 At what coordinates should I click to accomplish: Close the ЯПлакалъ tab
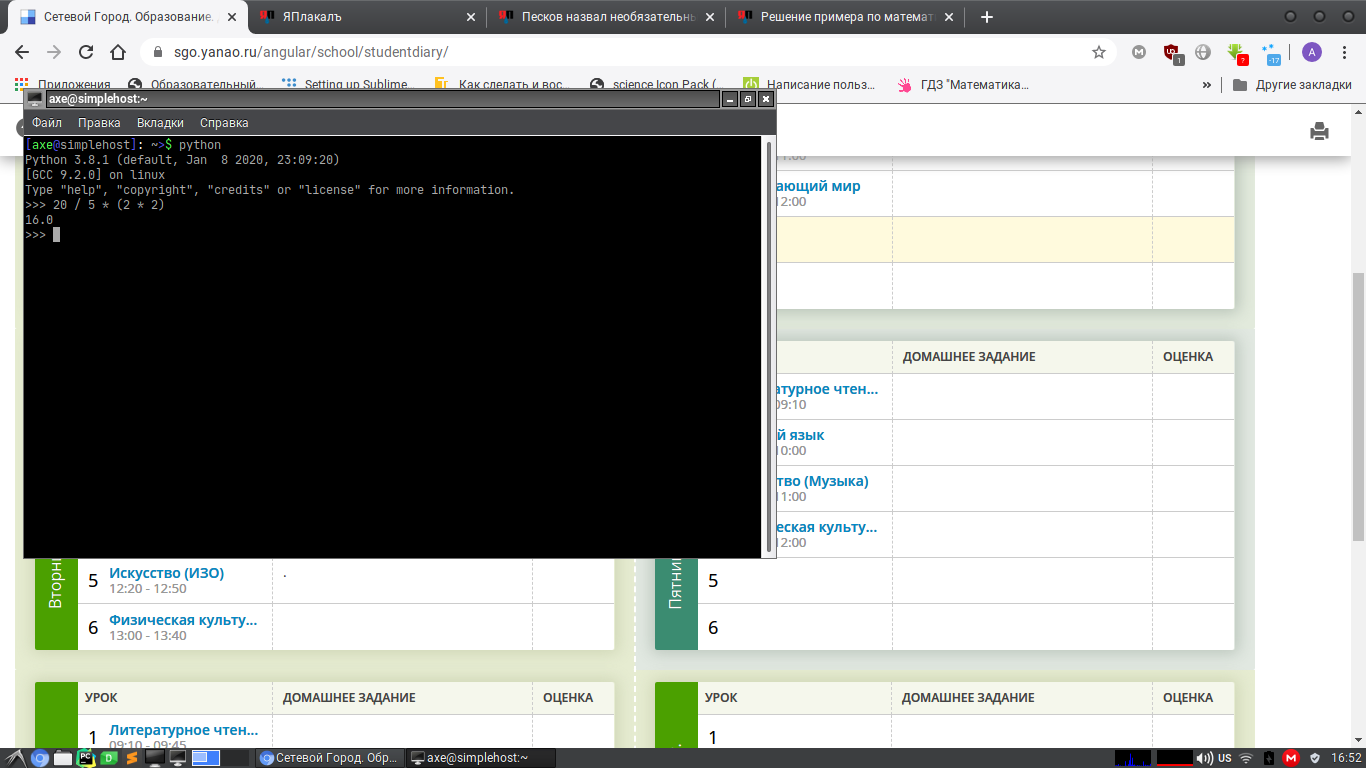(x=471, y=17)
